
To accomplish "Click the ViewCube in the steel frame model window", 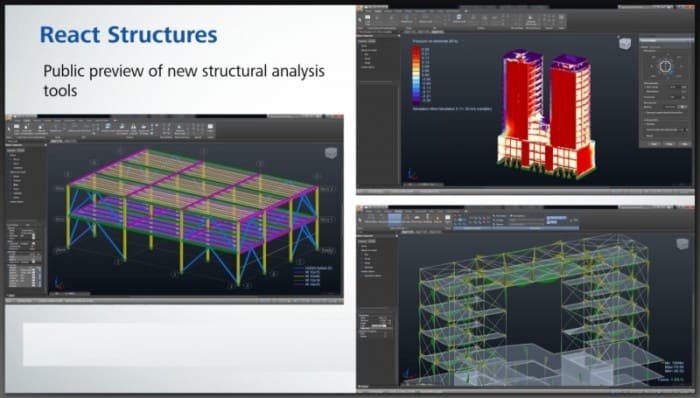I will [x=331, y=153].
